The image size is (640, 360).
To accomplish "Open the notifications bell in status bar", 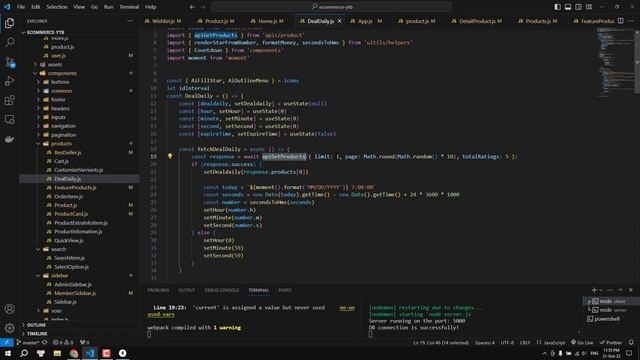I will (x=631, y=342).
